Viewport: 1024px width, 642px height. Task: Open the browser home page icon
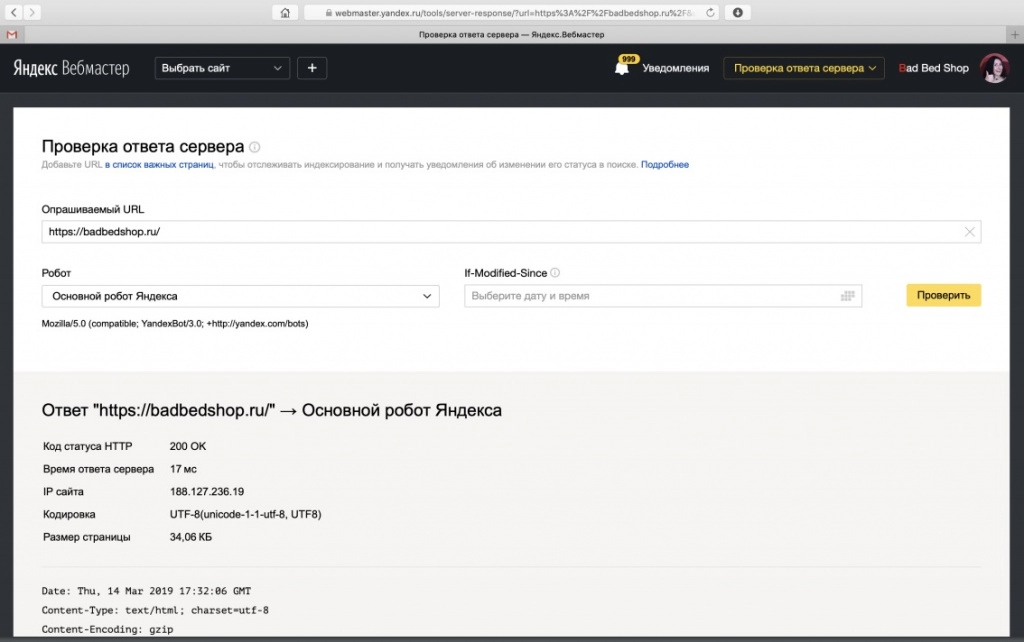[x=285, y=12]
